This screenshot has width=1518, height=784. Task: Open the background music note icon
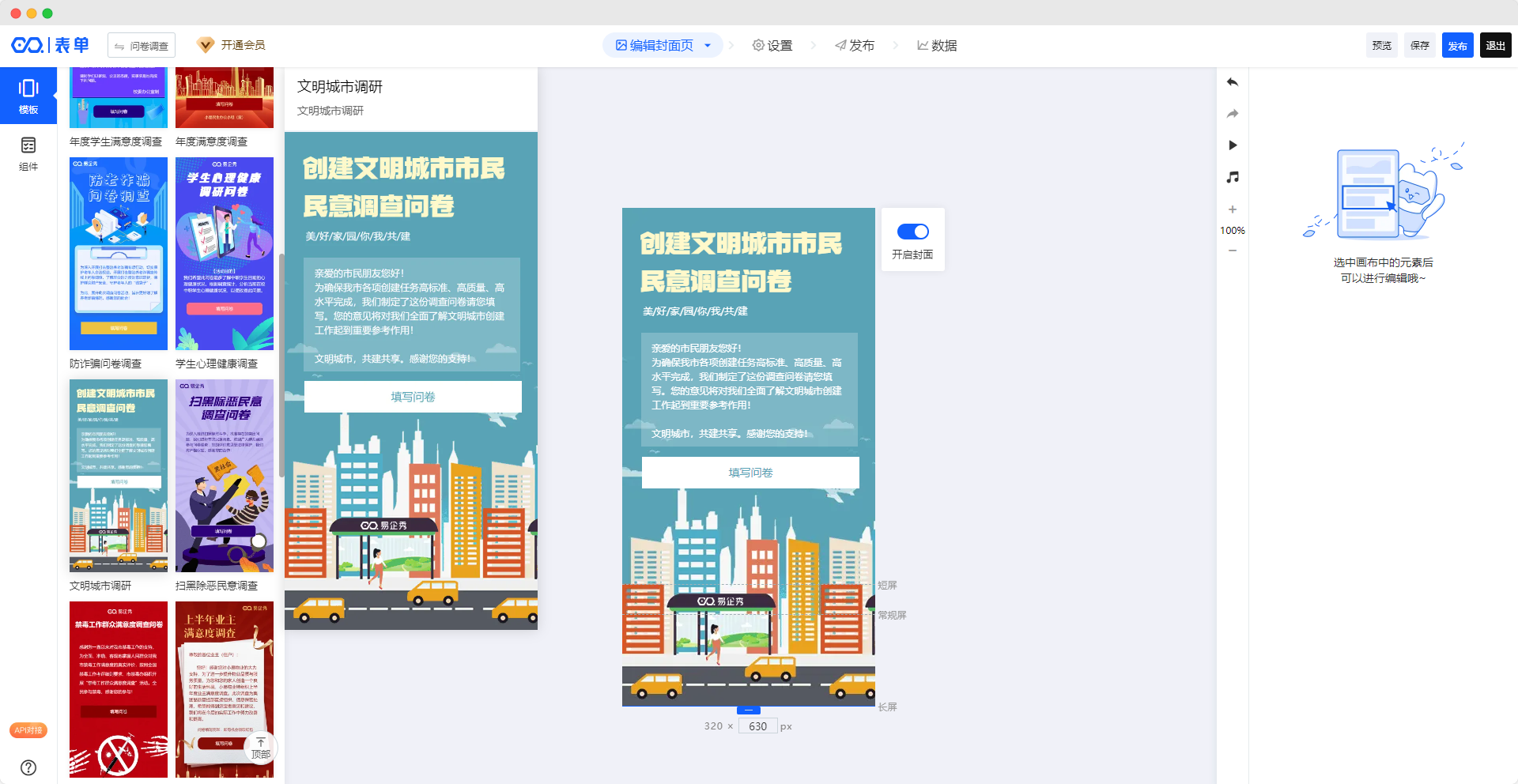[x=1233, y=177]
